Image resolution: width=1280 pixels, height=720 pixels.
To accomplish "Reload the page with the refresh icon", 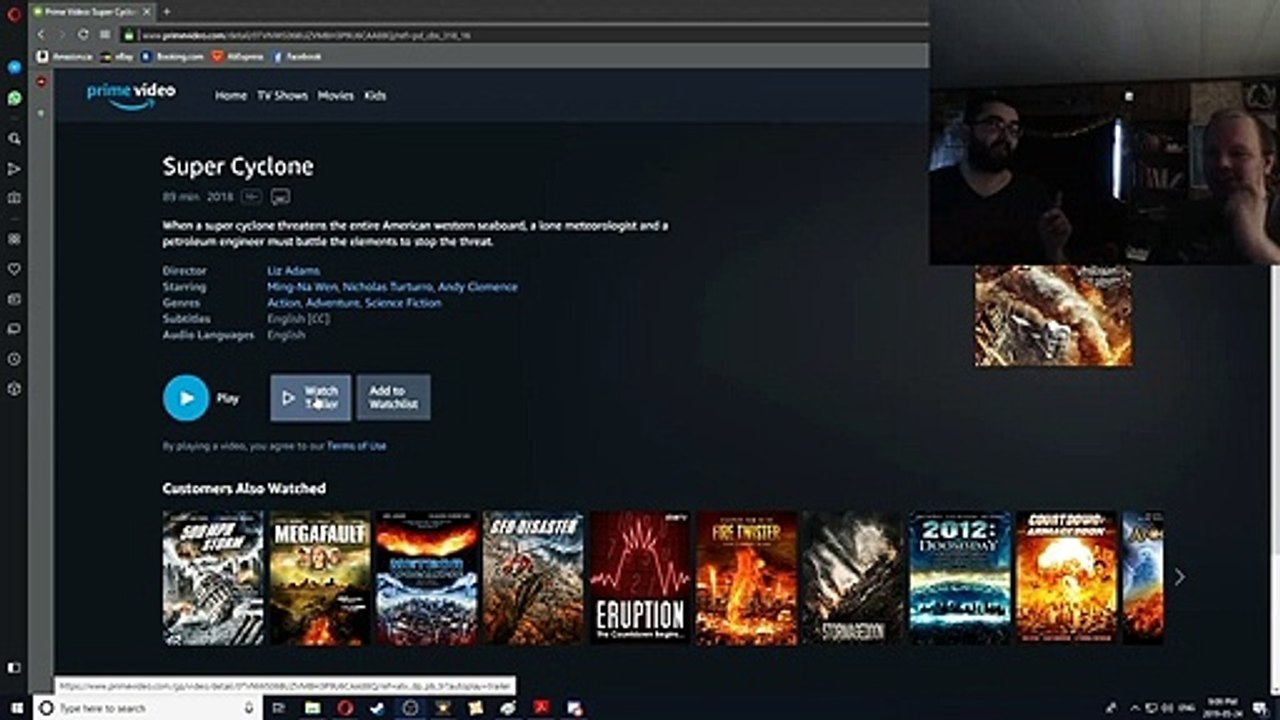I will [x=82, y=34].
